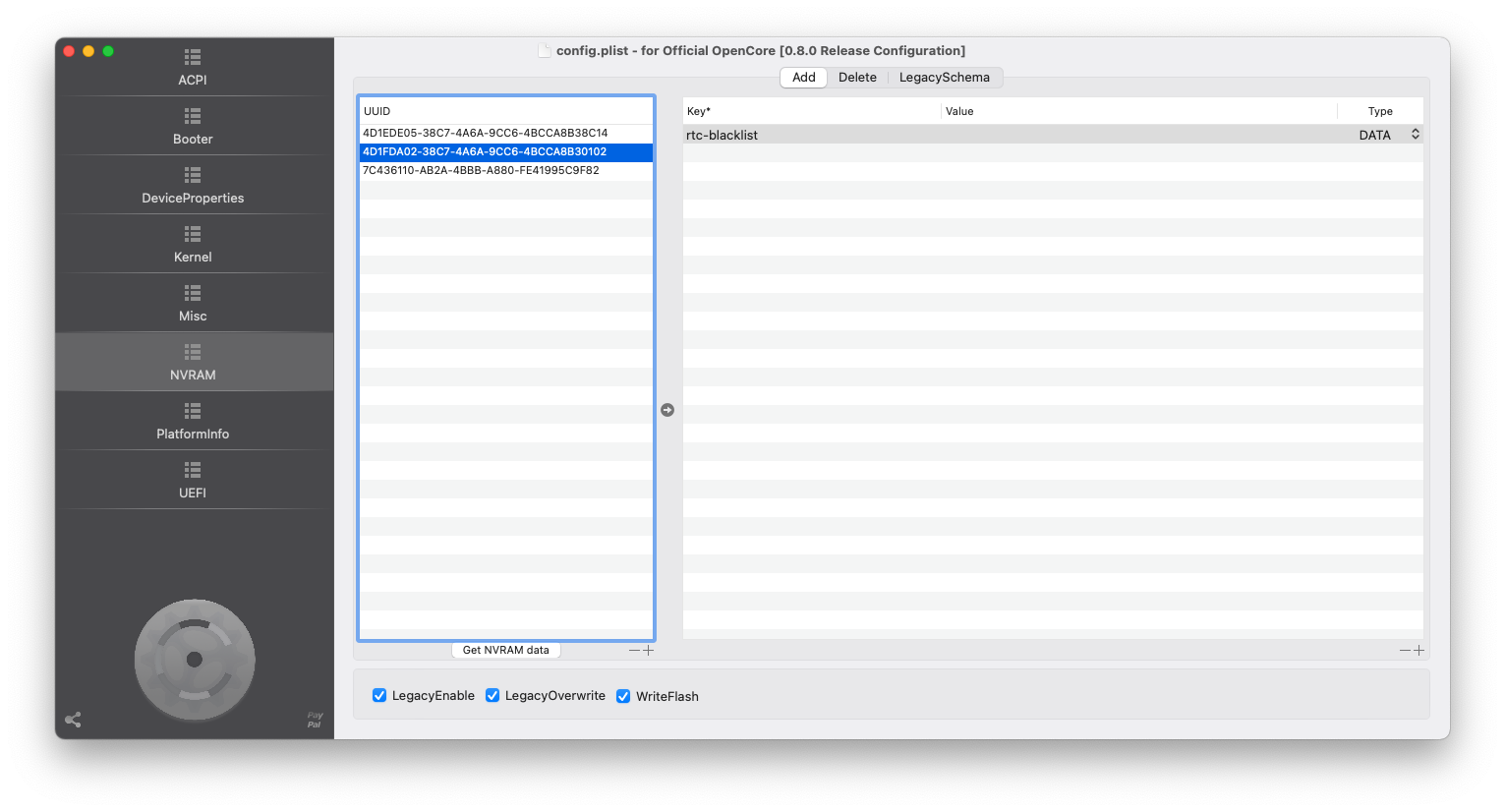This screenshot has height=812, width=1505.
Task: Select UUID 7C436110-AB2A-4BBB-A880-FE41995C9F82
Action: (506, 170)
